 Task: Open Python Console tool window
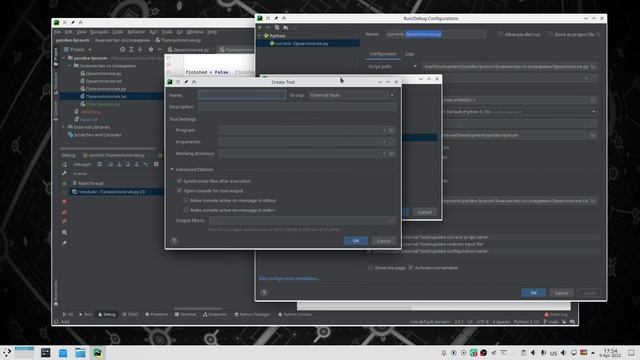coord(295,314)
